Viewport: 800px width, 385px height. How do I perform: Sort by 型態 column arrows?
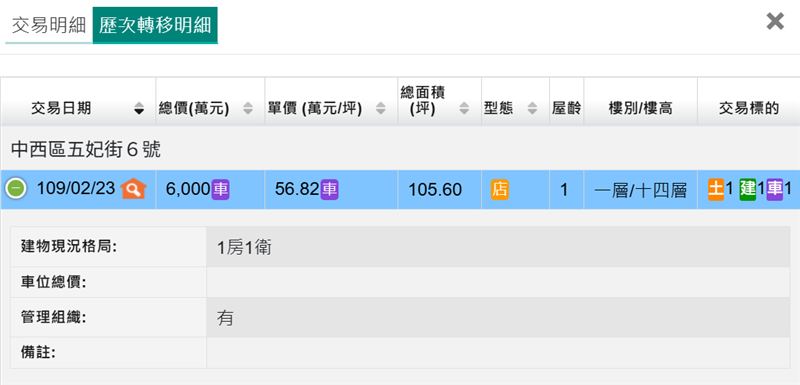[x=532, y=109]
